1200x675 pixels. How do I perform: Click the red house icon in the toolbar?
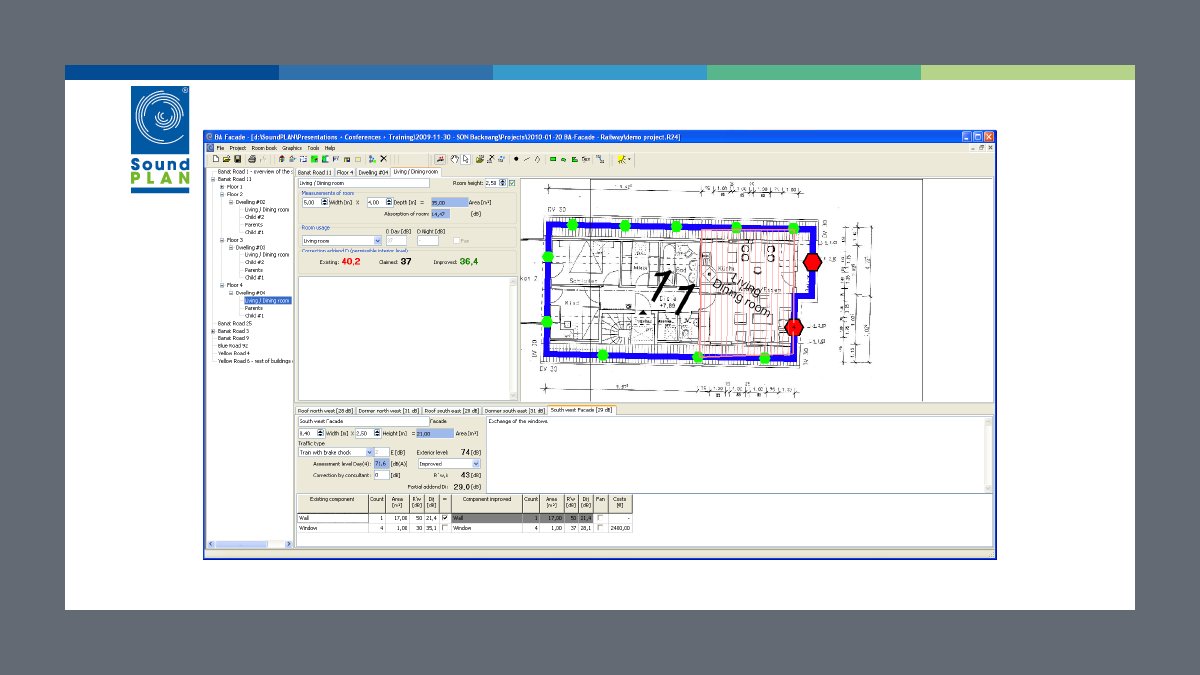pyautogui.click(x=281, y=158)
